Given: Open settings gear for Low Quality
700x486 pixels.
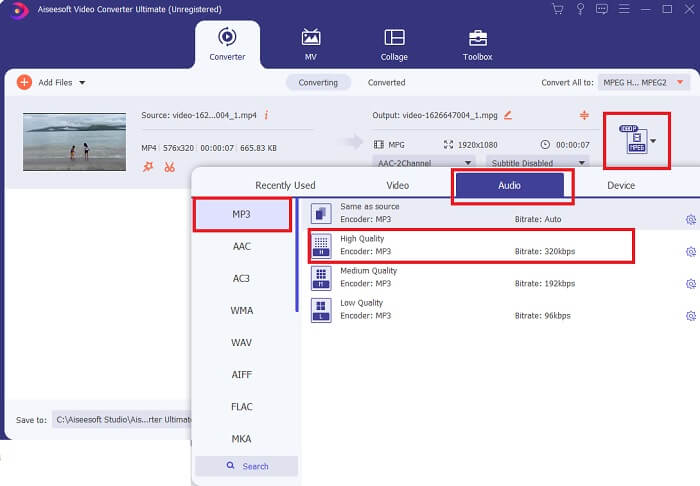Looking at the screenshot, I should 691,316.
